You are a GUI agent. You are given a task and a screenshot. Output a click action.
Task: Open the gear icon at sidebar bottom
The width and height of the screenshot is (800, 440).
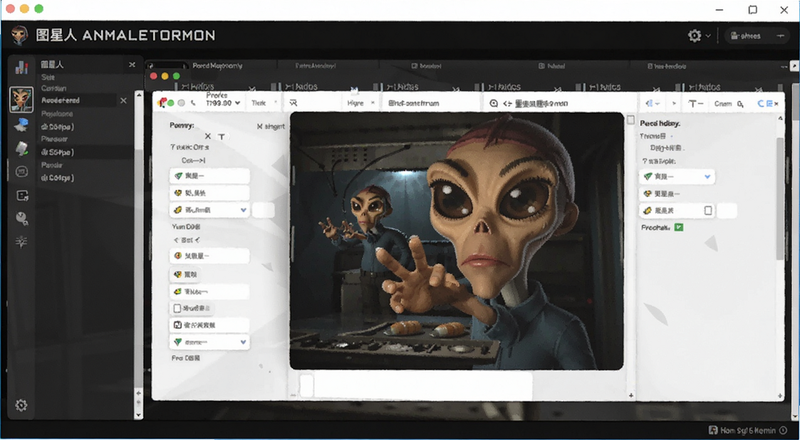tap(21, 405)
